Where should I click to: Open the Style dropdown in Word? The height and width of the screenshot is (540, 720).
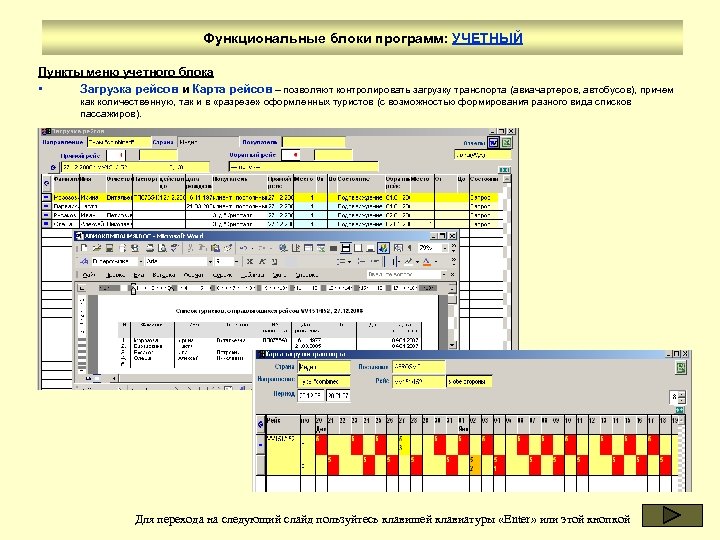pyautogui.click(x=141, y=261)
